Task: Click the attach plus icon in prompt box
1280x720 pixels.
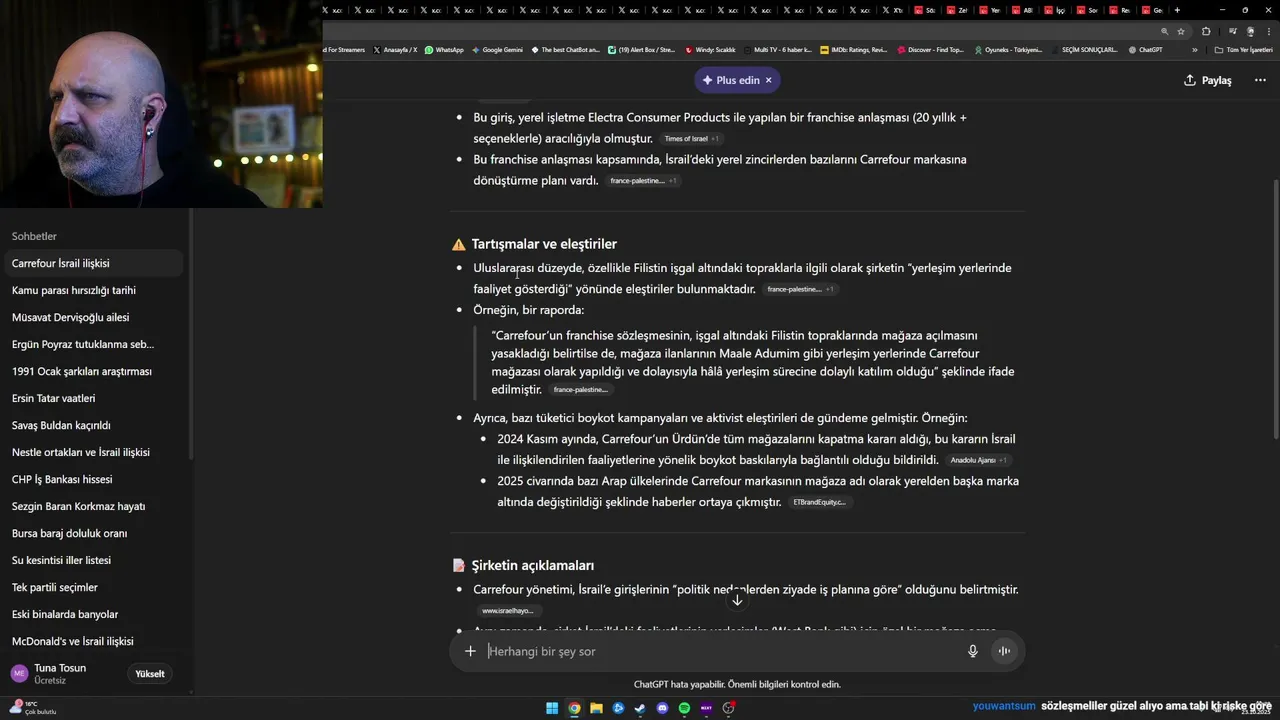Action: point(470,651)
